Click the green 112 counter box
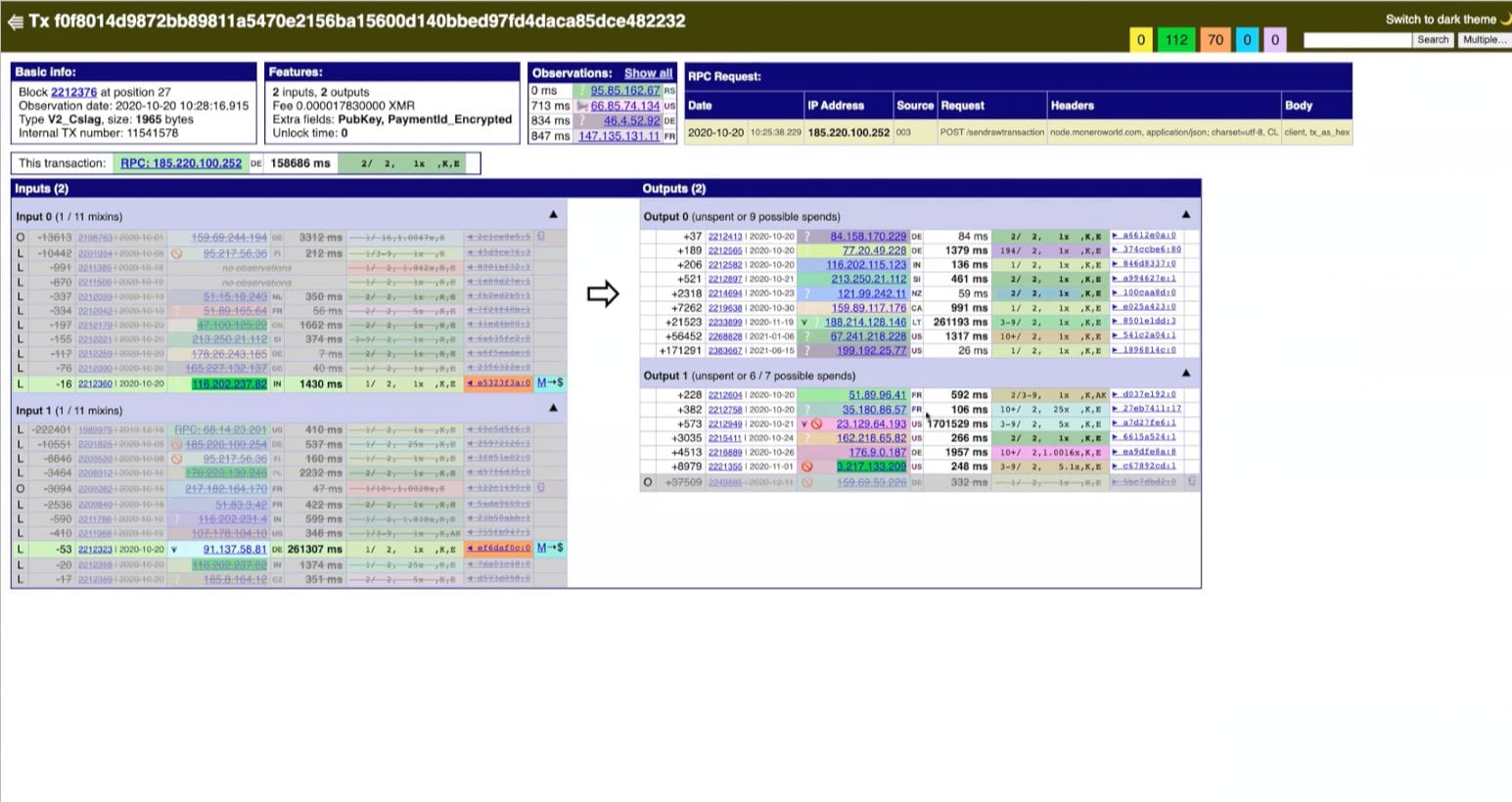Viewport: 1512px width, 802px height. point(1176,40)
